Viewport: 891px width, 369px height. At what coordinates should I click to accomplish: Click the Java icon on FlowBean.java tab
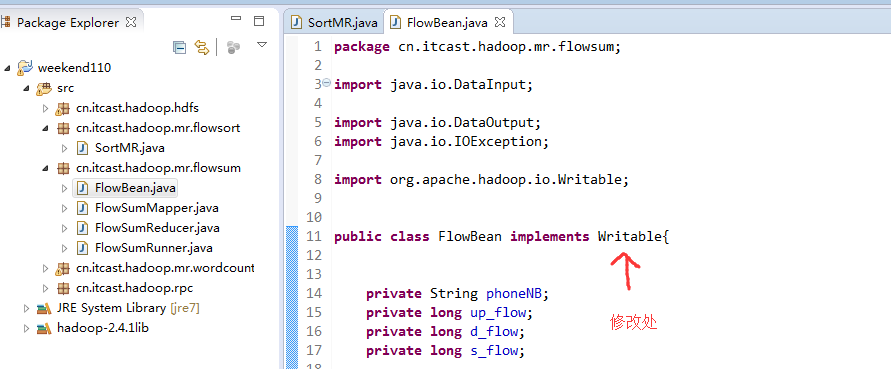(395, 22)
